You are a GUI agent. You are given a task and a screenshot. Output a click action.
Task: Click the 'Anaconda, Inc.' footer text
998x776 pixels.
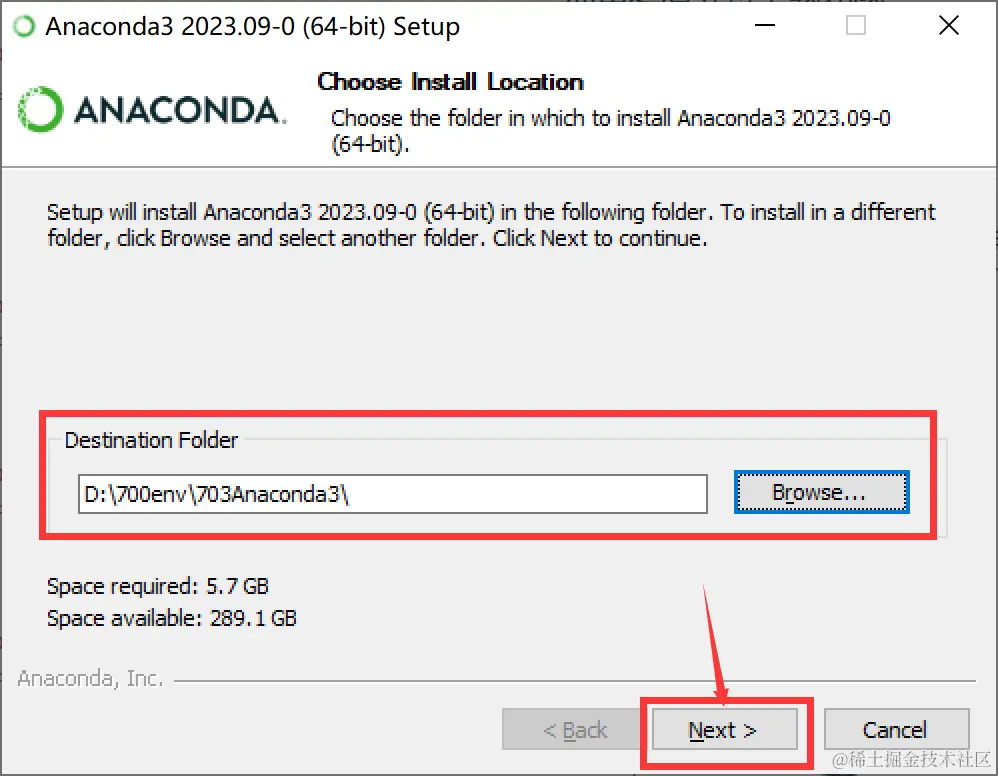(x=90, y=679)
